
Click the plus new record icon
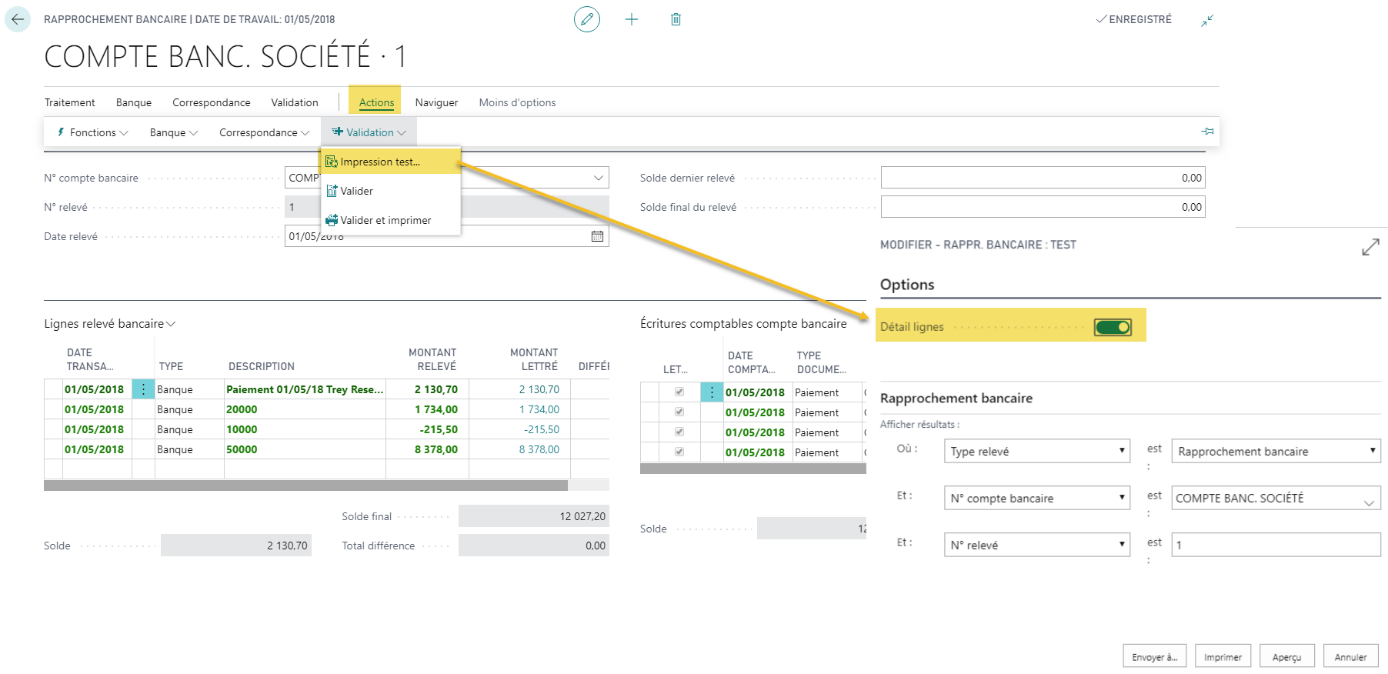click(x=632, y=19)
